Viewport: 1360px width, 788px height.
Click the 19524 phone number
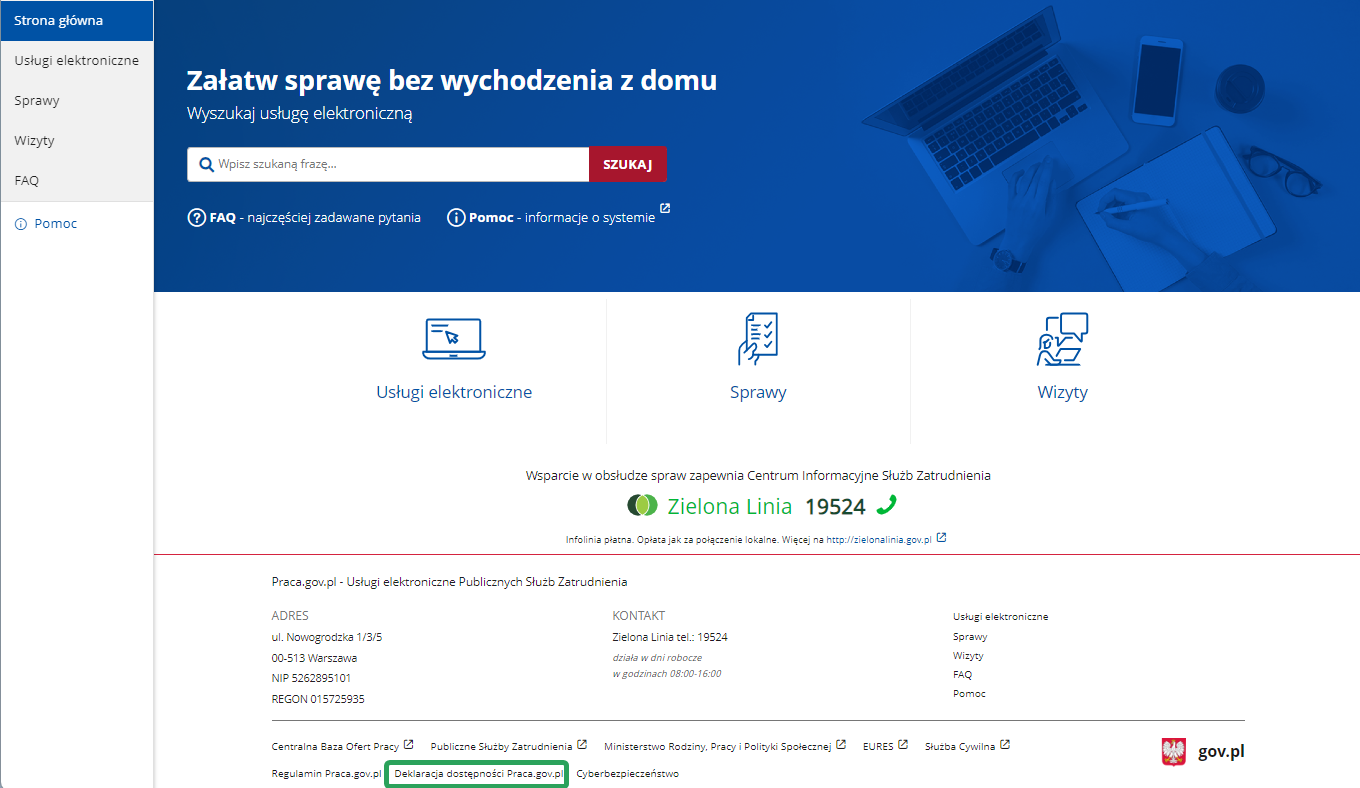[x=835, y=507]
